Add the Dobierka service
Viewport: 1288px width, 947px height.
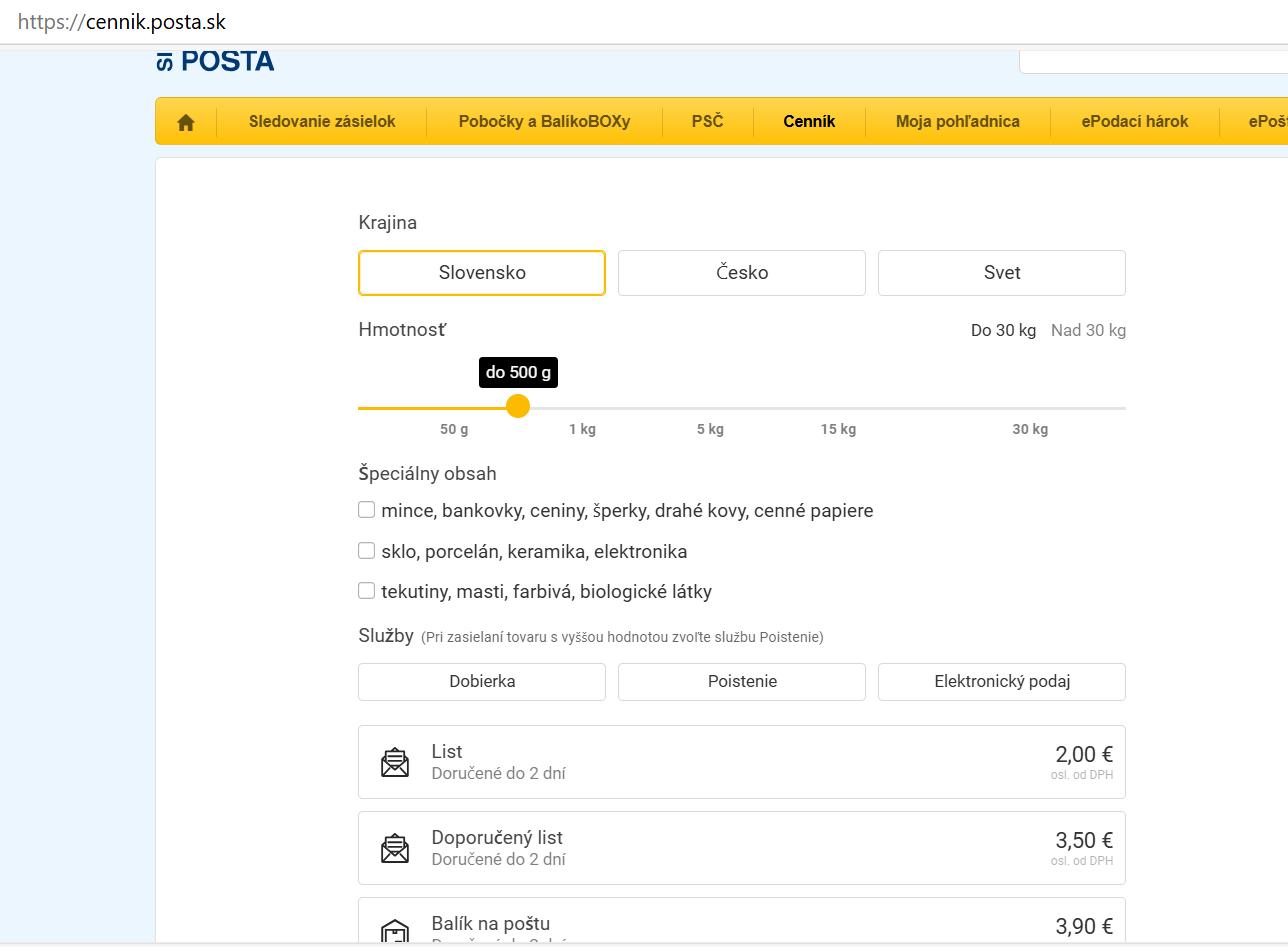point(482,682)
